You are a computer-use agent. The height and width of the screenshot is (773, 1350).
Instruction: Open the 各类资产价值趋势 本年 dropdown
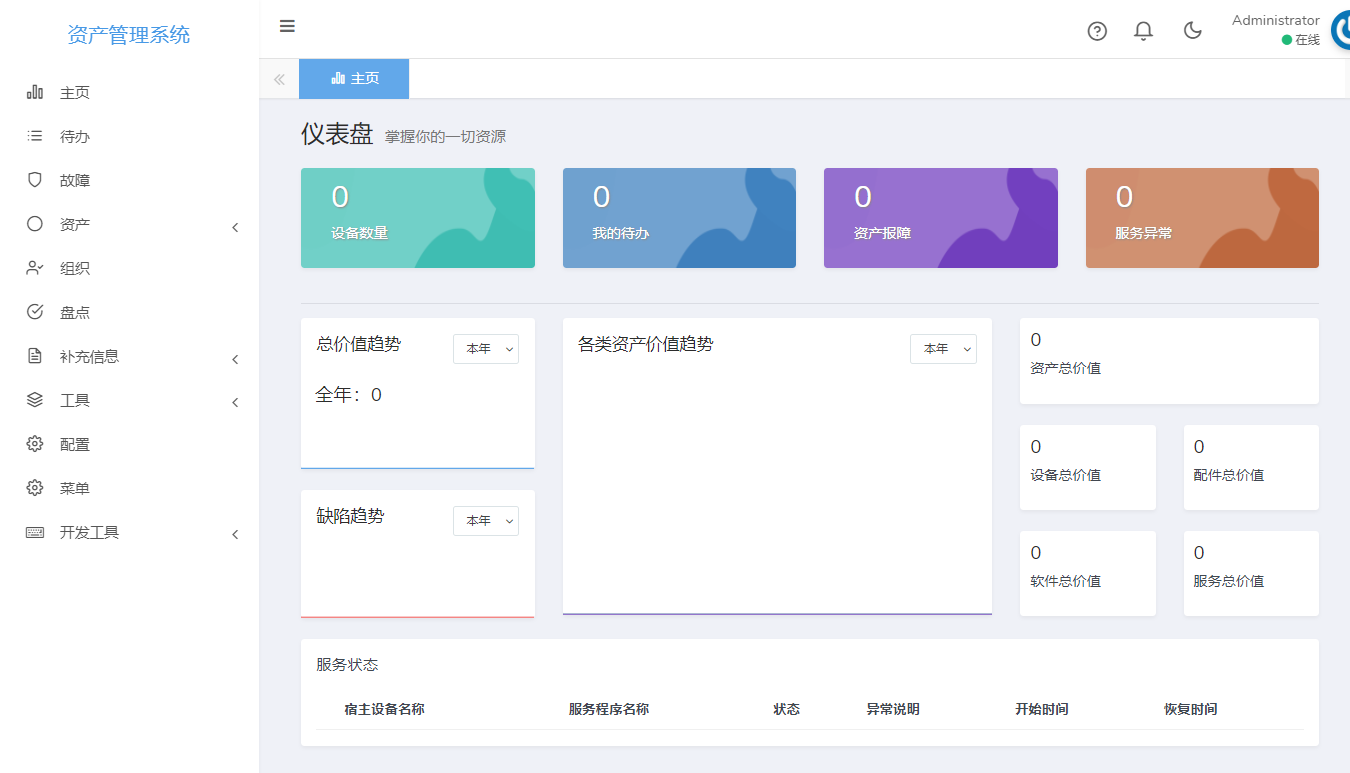coord(943,349)
